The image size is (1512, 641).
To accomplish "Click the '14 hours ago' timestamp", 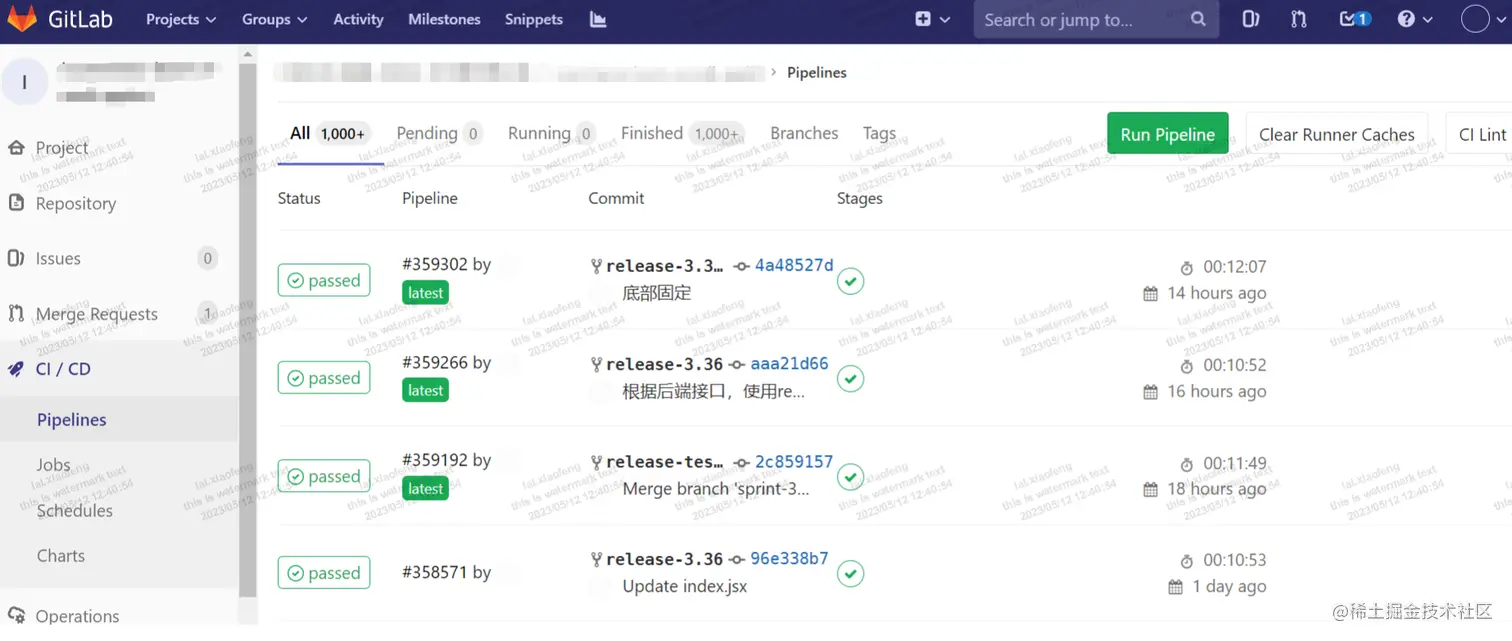I will coord(1216,293).
